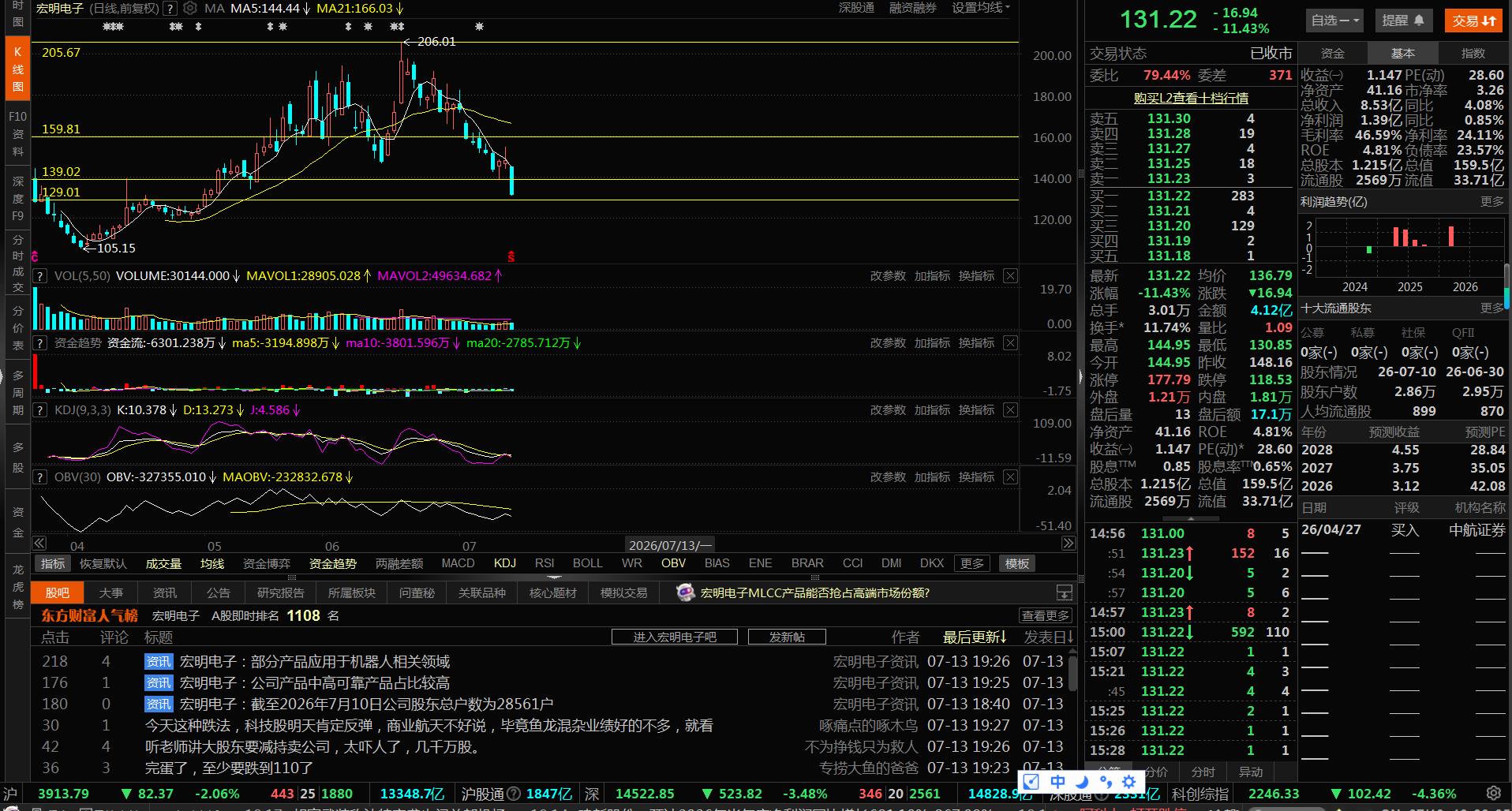Screen dimensions: 1512x811
Task: Click the collapse bottom panel icon
Action: [x=1065, y=592]
